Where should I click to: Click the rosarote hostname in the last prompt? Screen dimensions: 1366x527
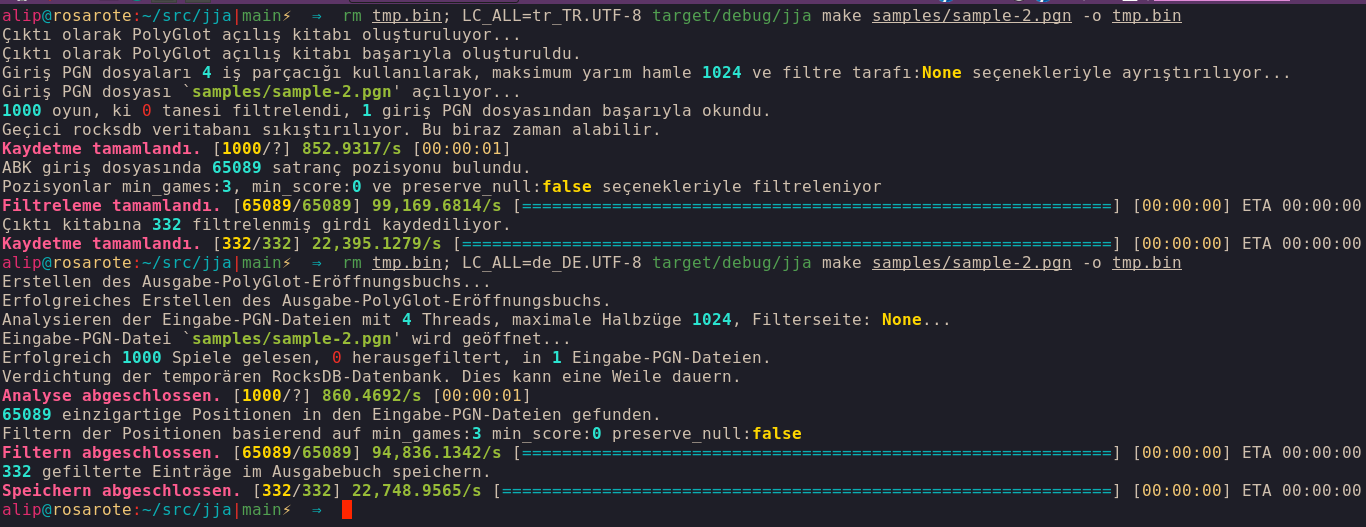pos(91,510)
